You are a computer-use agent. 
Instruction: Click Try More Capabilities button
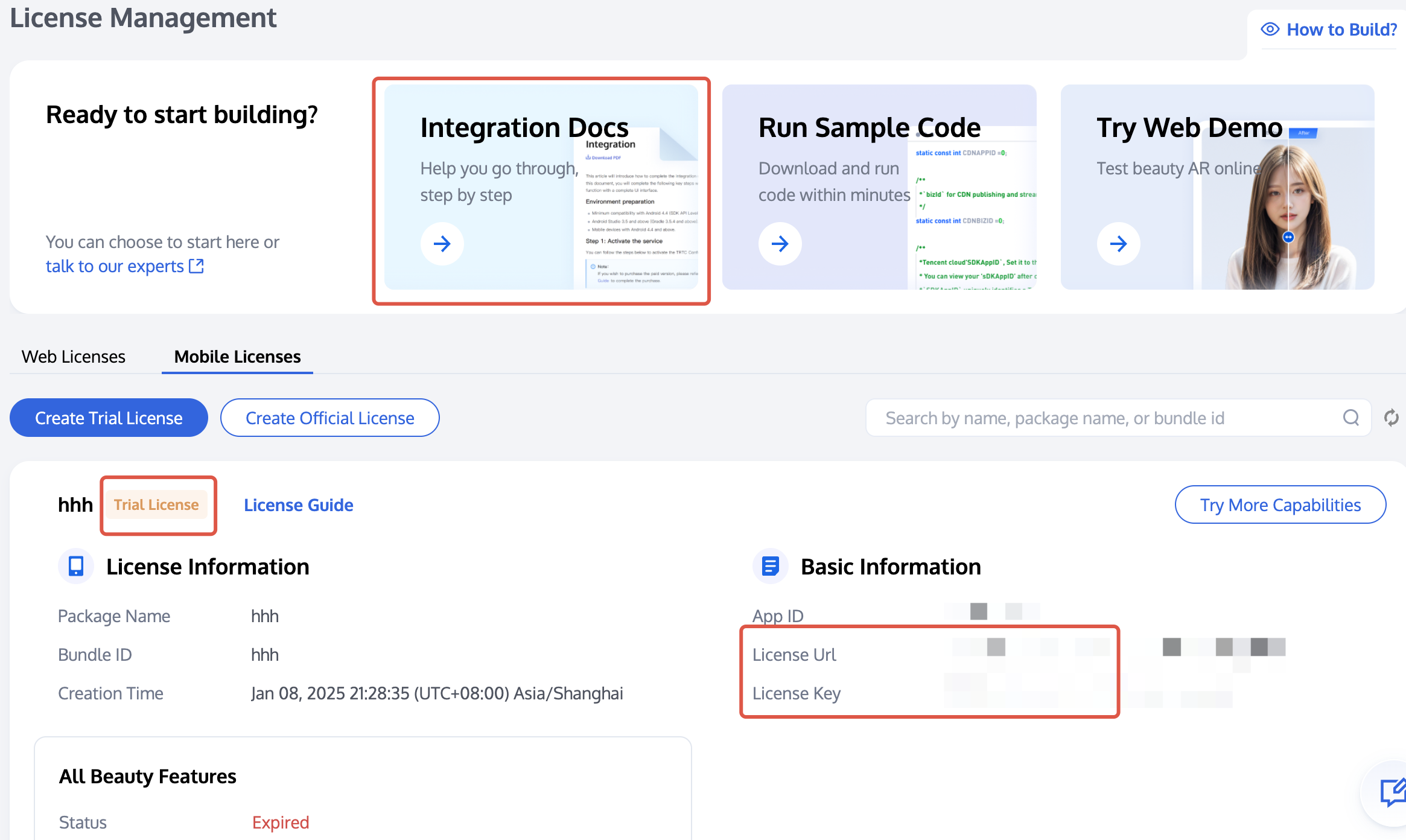point(1280,504)
